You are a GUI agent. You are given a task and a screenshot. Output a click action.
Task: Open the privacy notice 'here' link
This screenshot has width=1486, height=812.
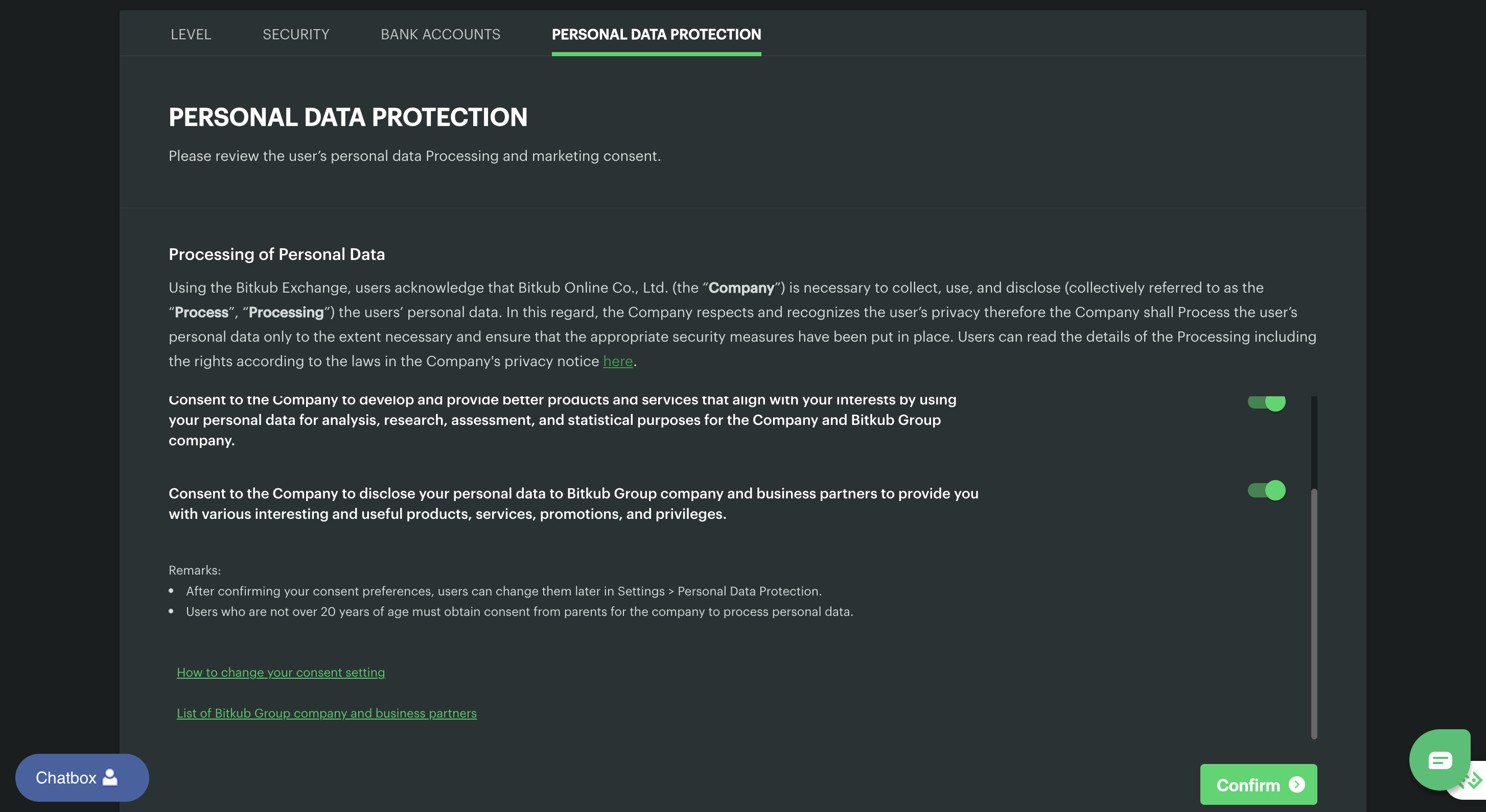(x=618, y=361)
